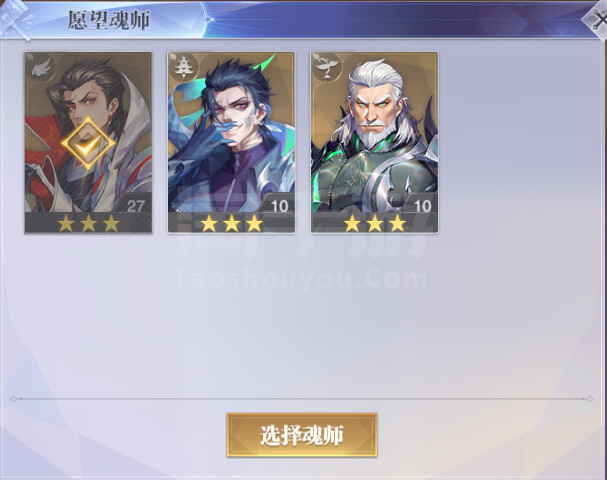The height and width of the screenshot is (480, 607).
Task: Click the three-star rating of second card
Action: pyautogui.click(x=231, y=223)
